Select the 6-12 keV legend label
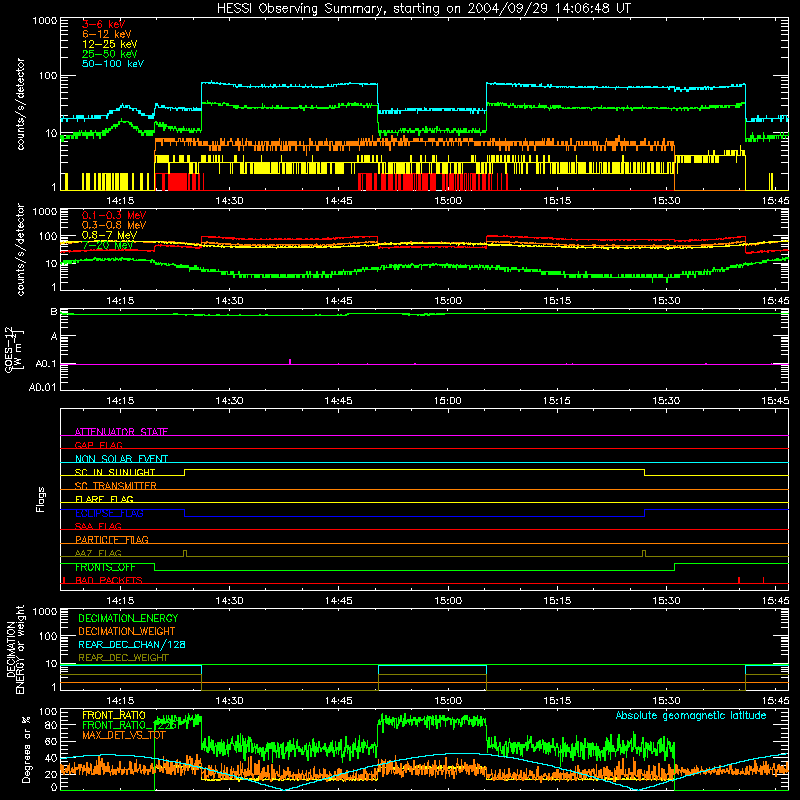The height and width of the screenshot is (800, 800). (x=107, y=34)
